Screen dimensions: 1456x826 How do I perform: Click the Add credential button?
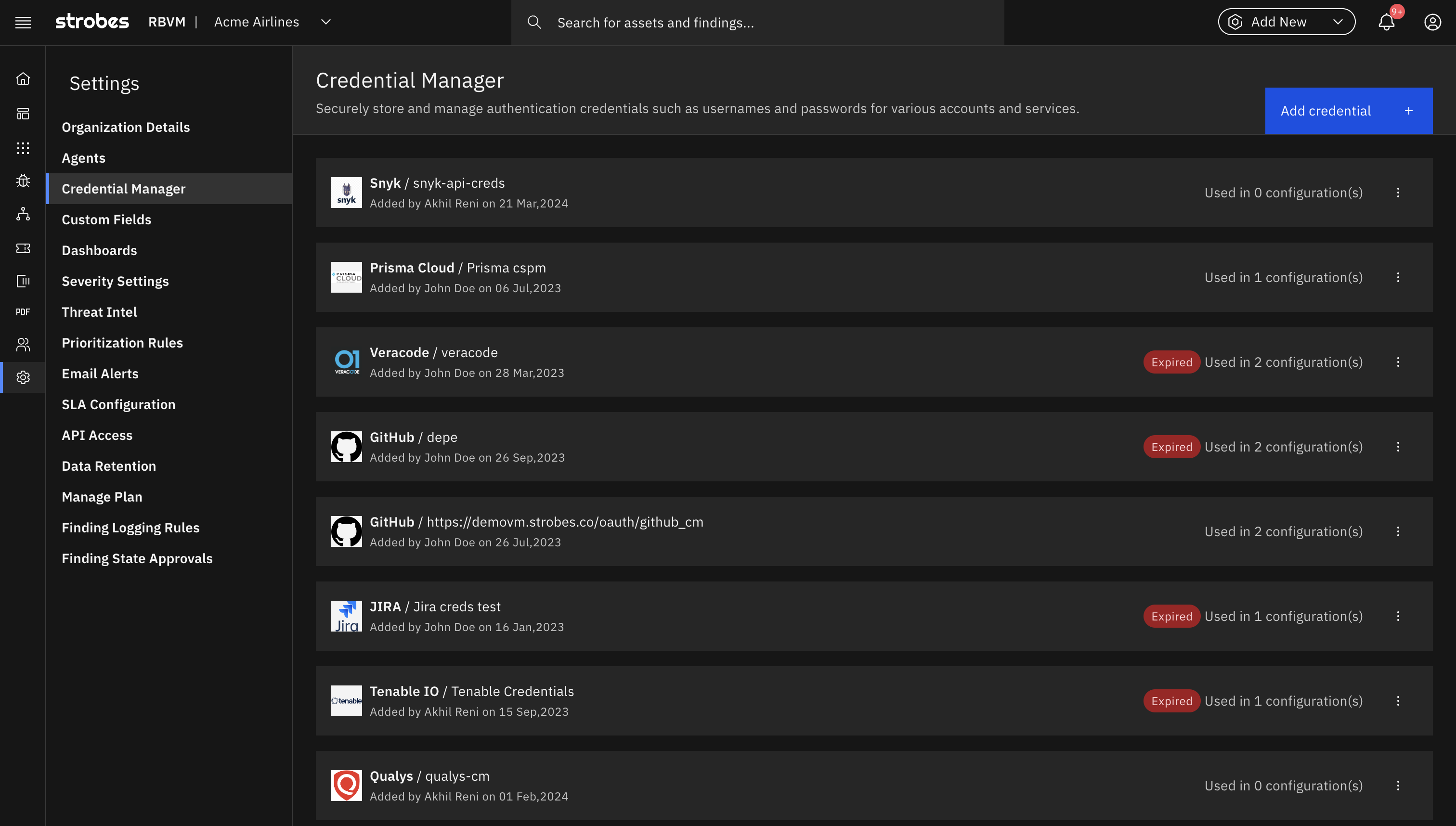(x=1348, y=111)
